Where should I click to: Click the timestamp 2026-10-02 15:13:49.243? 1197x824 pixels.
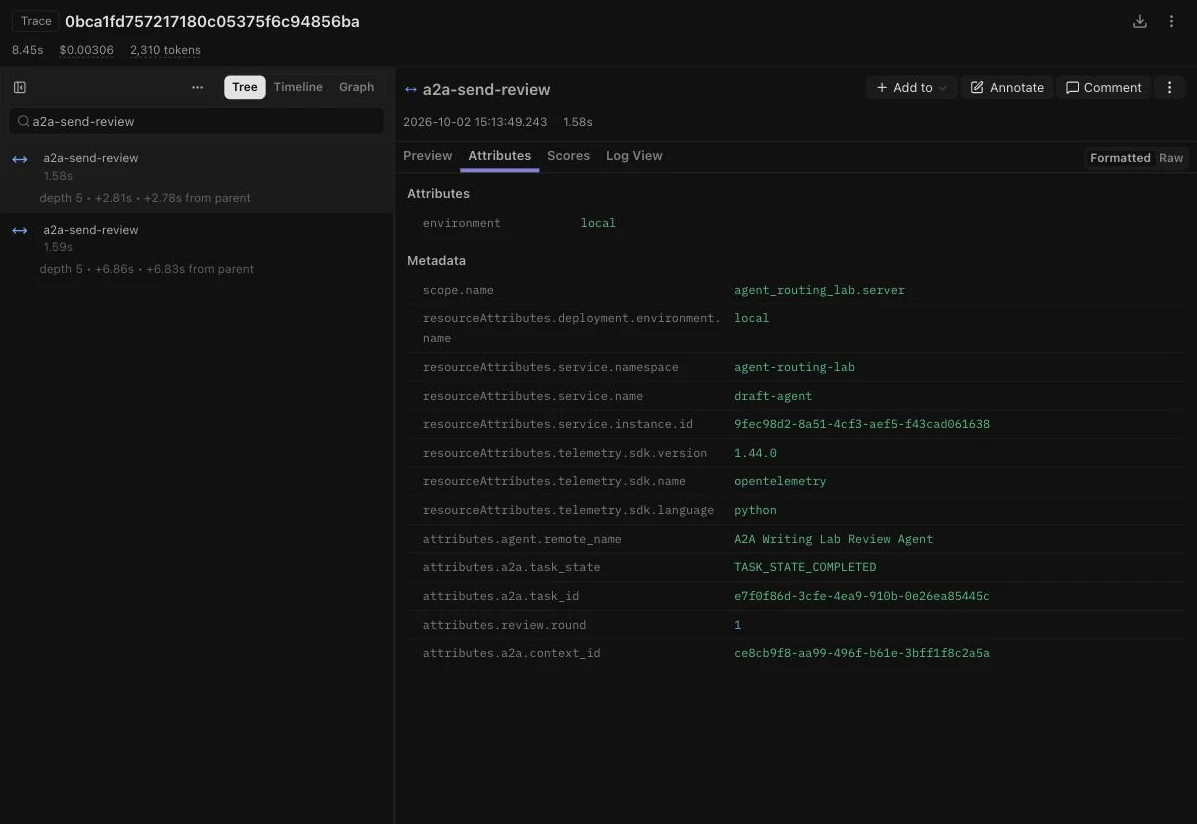tap(475, 122)
